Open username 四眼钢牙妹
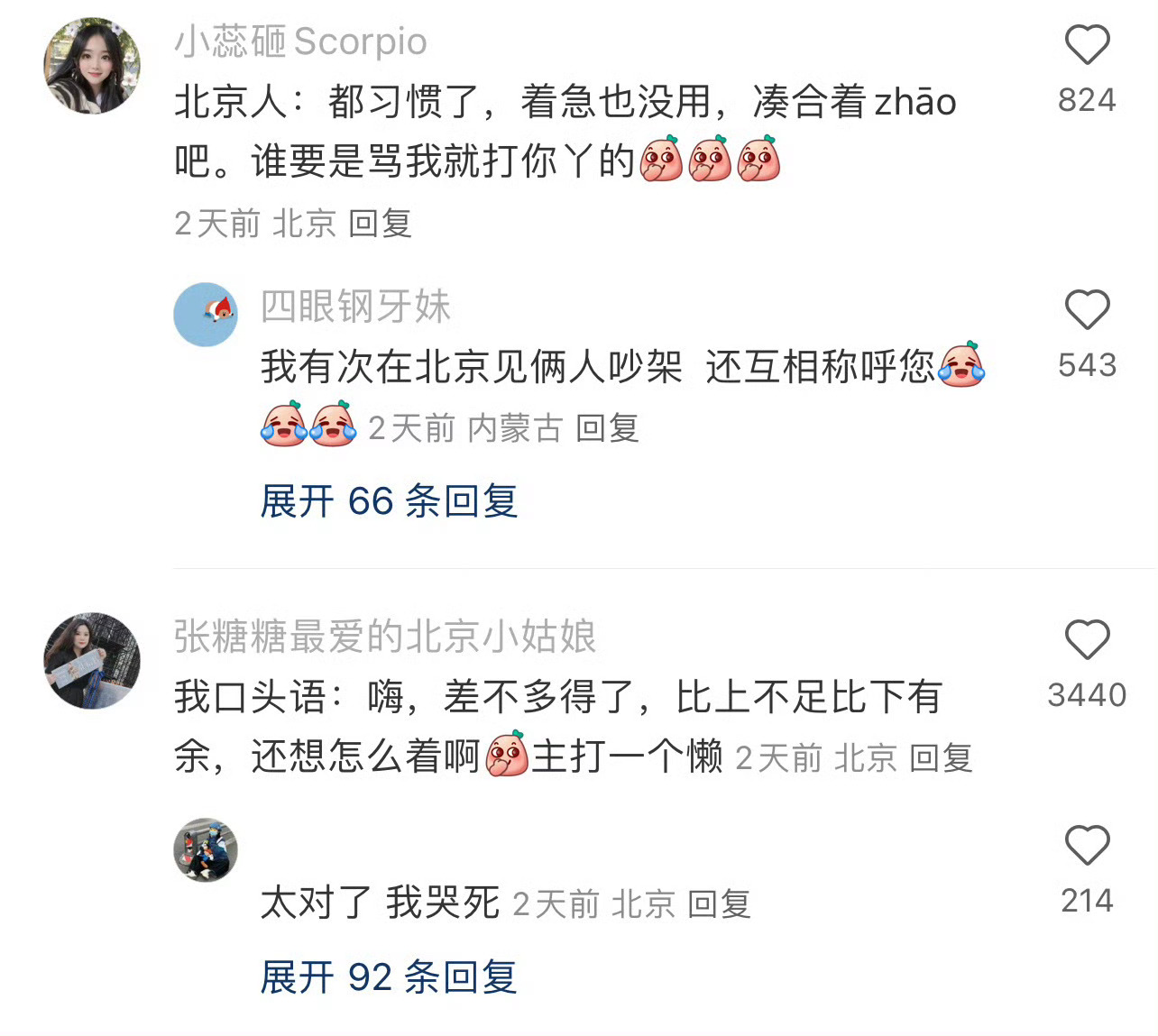 355,307
